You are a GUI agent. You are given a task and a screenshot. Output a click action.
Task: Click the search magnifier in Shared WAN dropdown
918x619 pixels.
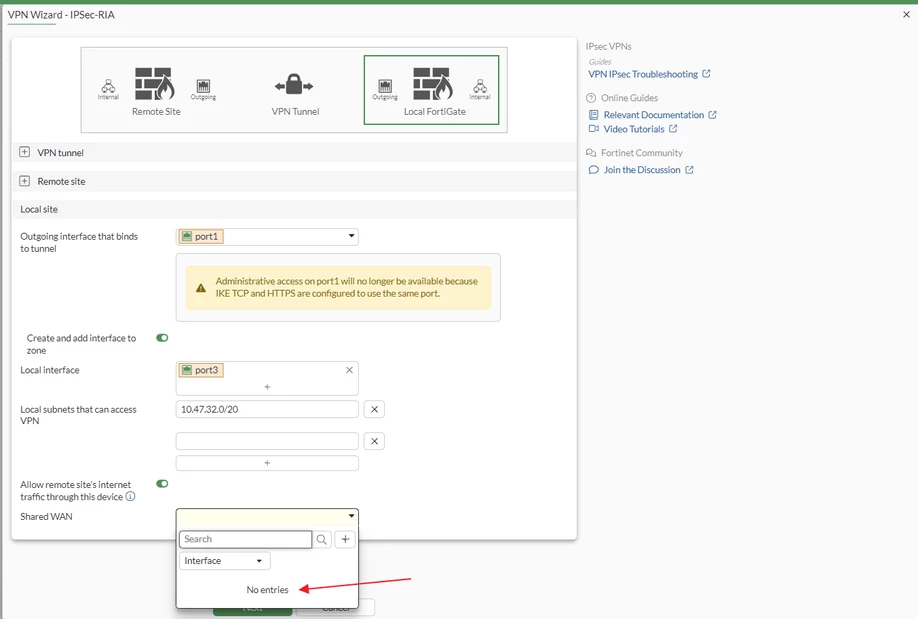[x=321, y=539]
